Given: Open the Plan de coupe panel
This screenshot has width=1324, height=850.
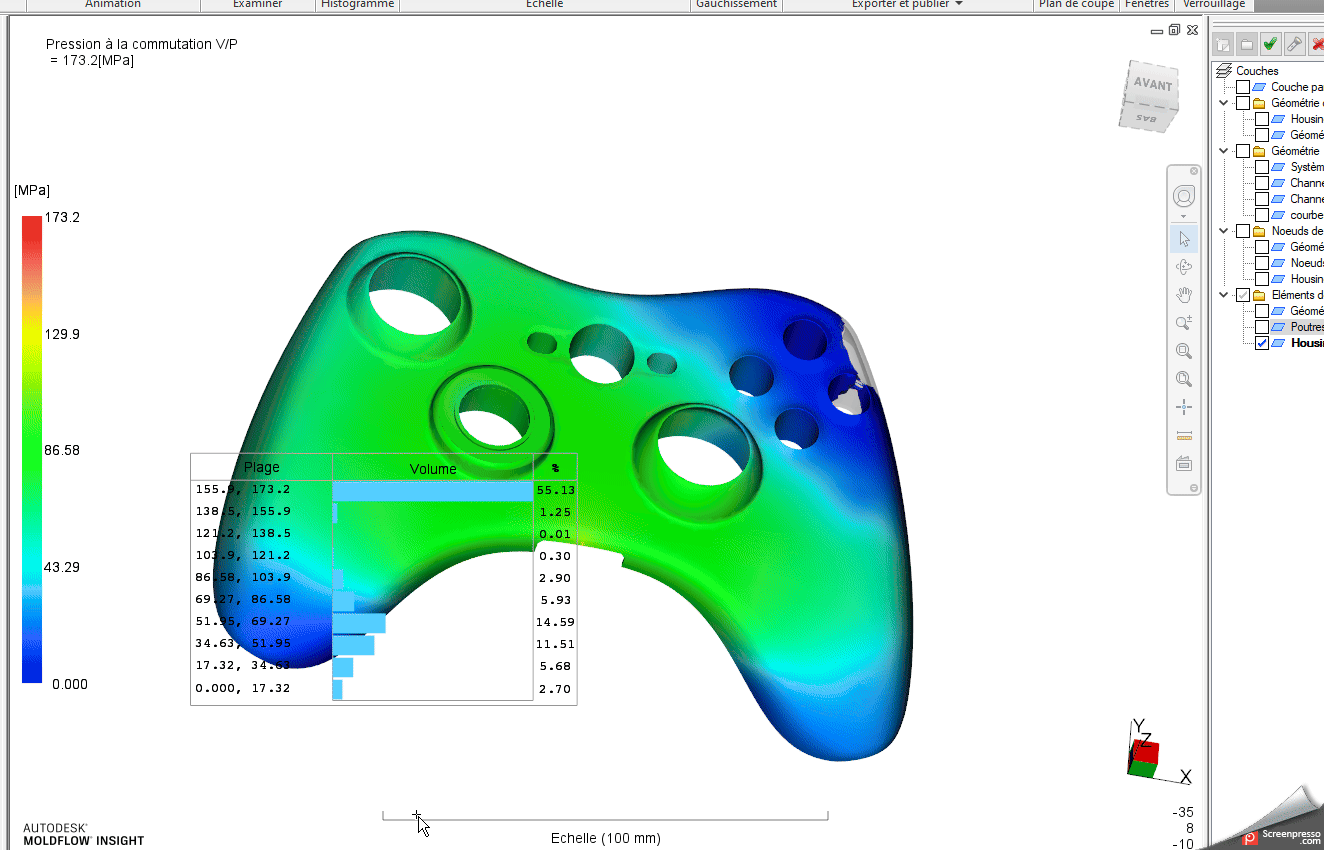Looking at the screenshot, I should coord(1075,4).
